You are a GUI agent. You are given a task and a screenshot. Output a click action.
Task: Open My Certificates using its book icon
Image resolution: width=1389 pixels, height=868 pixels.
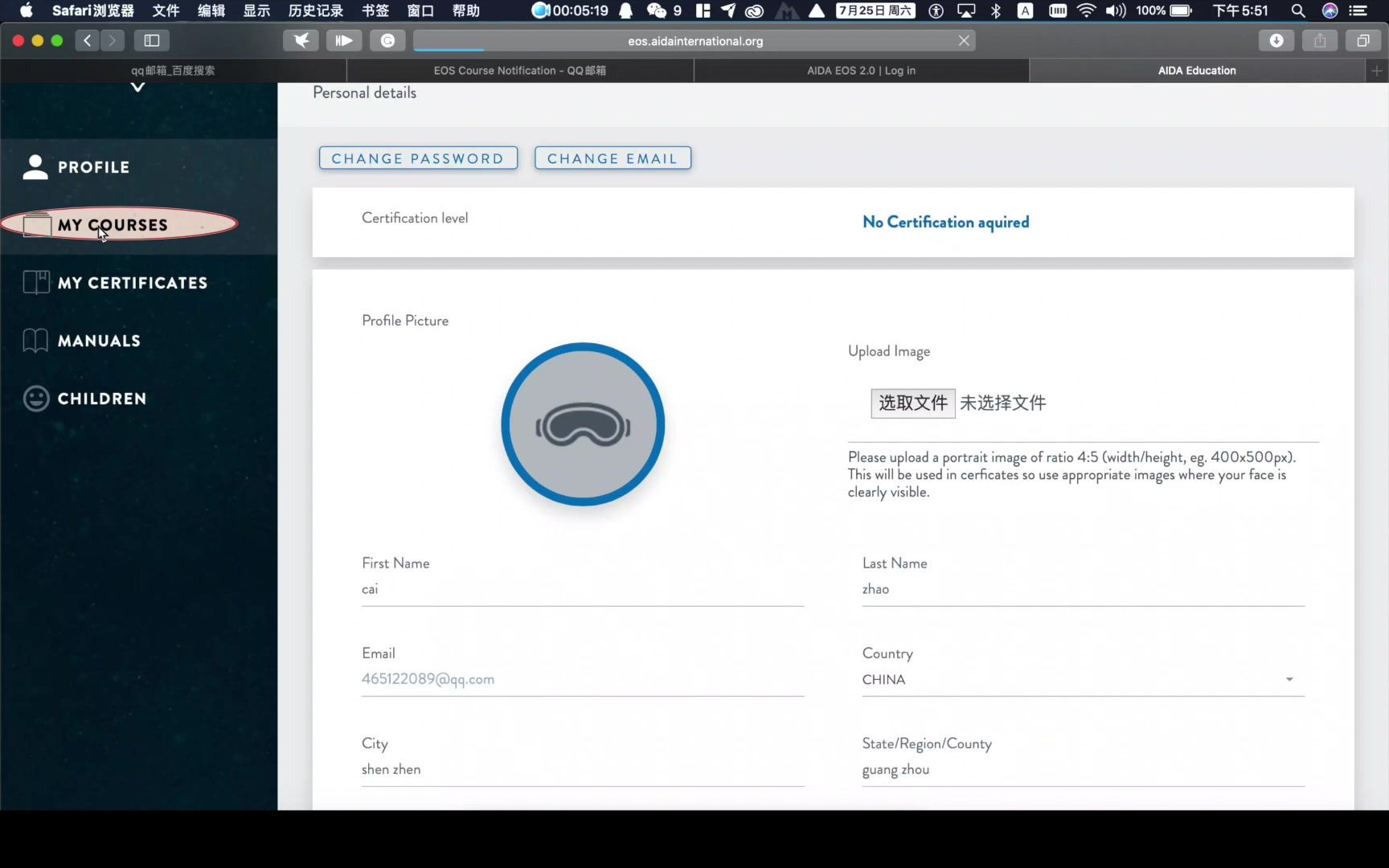tap(35, 282)
